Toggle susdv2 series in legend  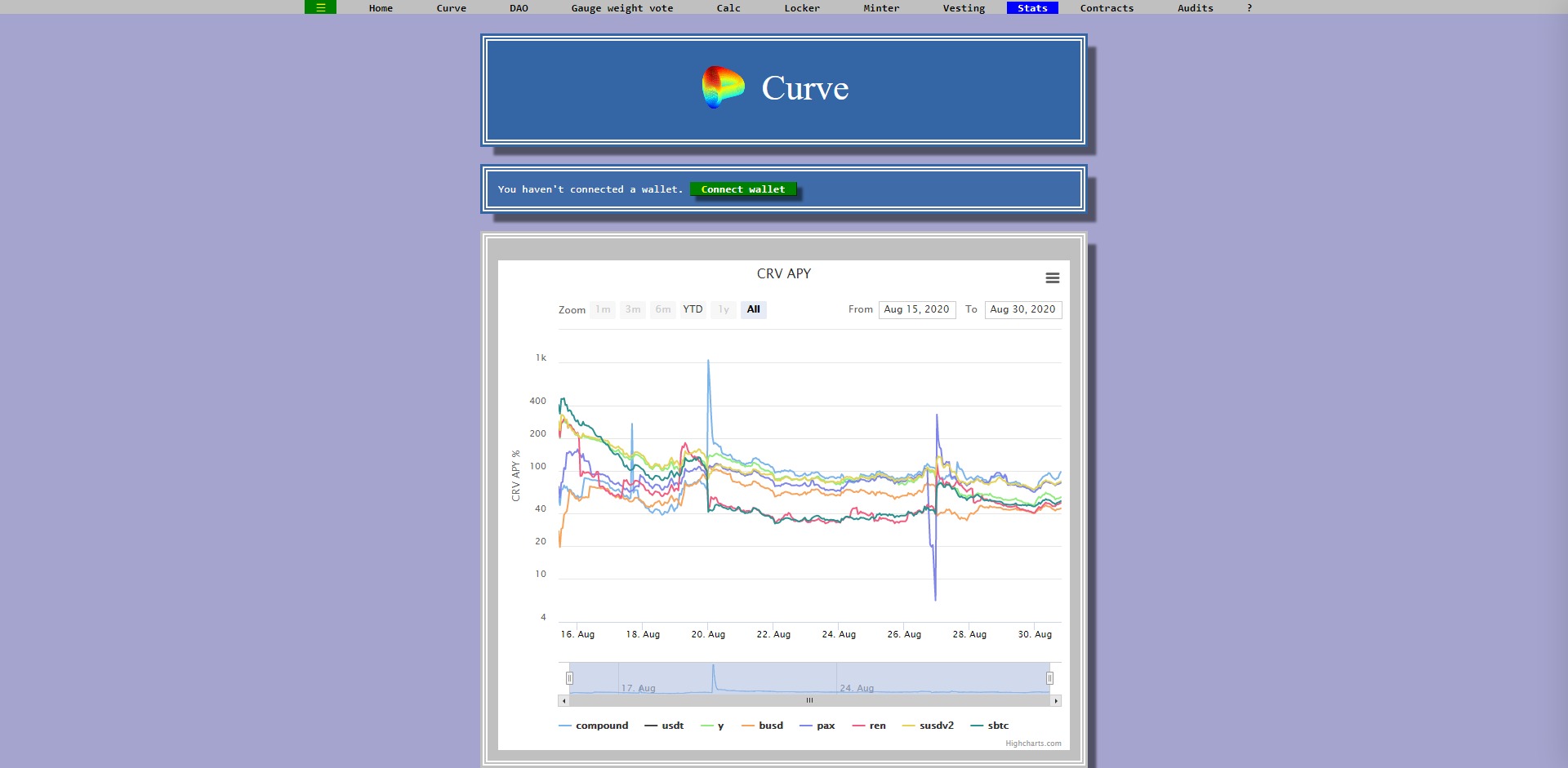(928, 726)
